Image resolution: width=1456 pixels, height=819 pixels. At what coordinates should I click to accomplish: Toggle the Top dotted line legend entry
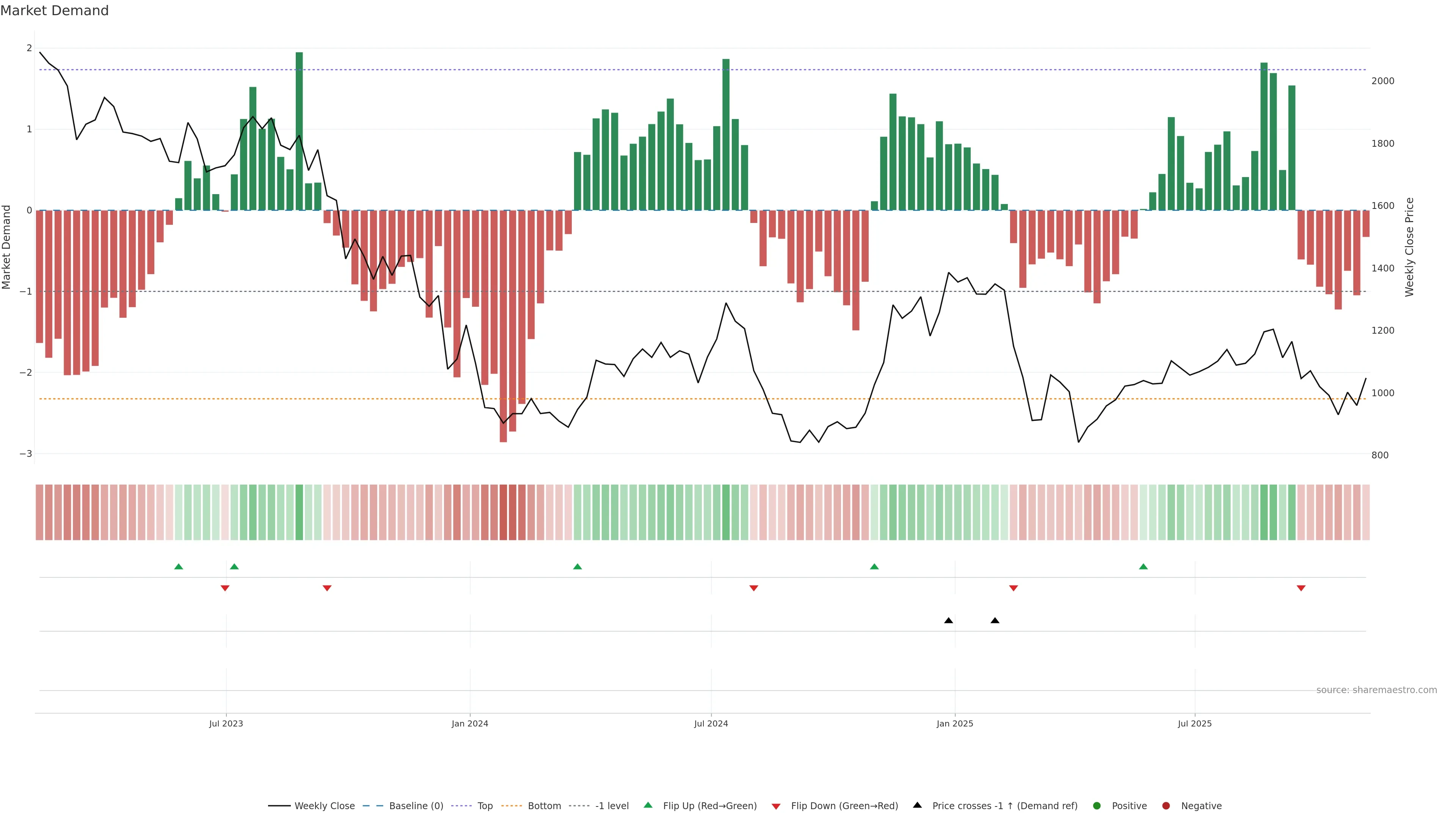pos(485,805)
